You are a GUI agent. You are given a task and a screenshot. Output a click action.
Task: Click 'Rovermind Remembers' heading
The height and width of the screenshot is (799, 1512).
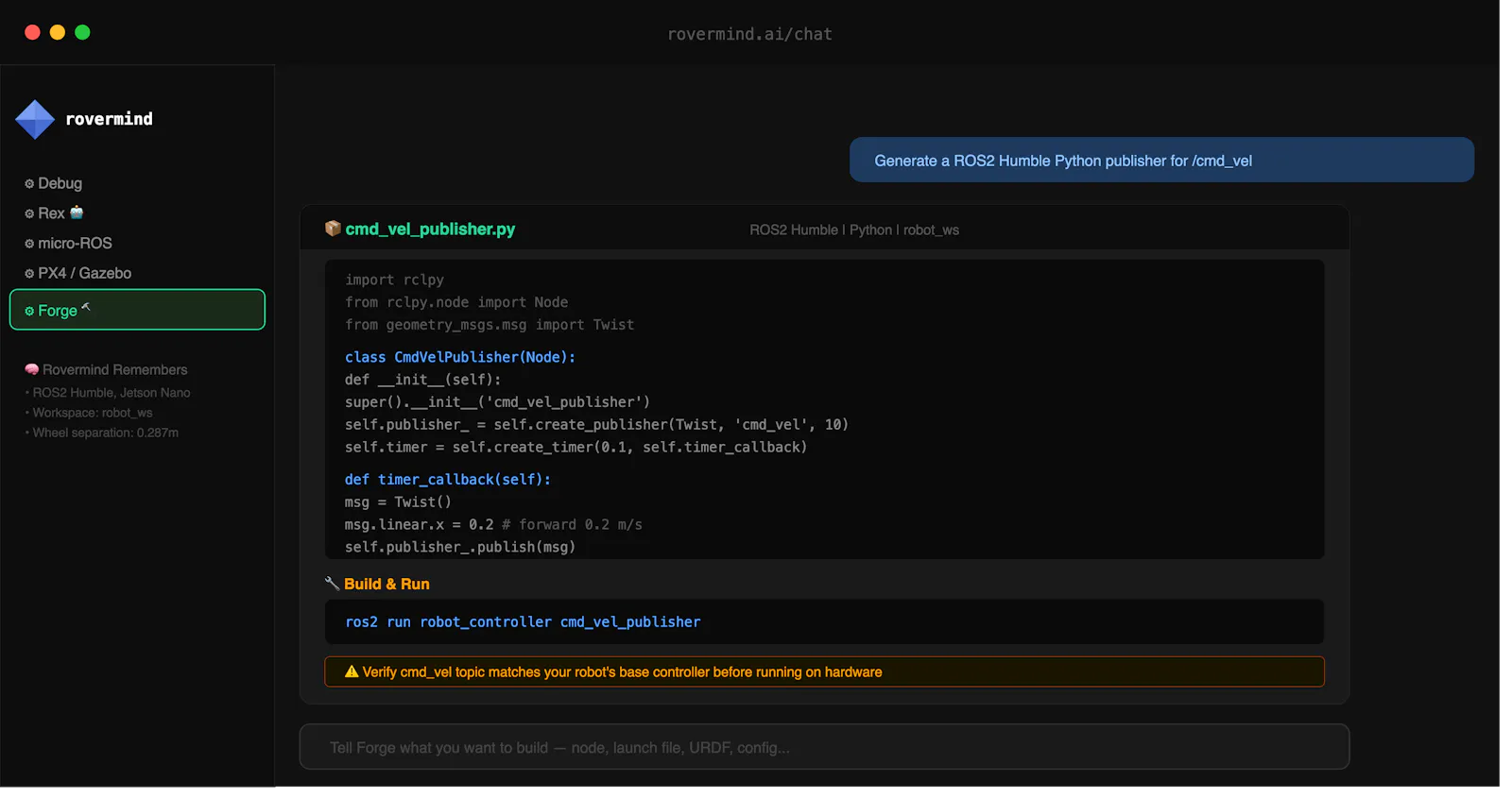point(115,369)
